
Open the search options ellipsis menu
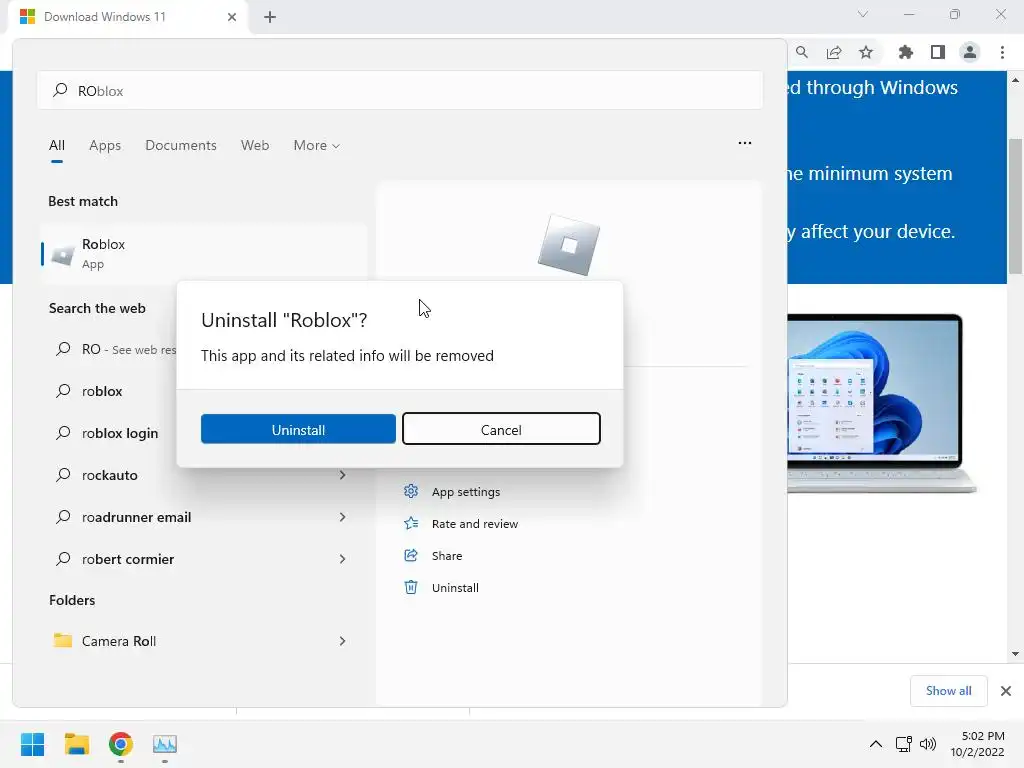point(744,143)
